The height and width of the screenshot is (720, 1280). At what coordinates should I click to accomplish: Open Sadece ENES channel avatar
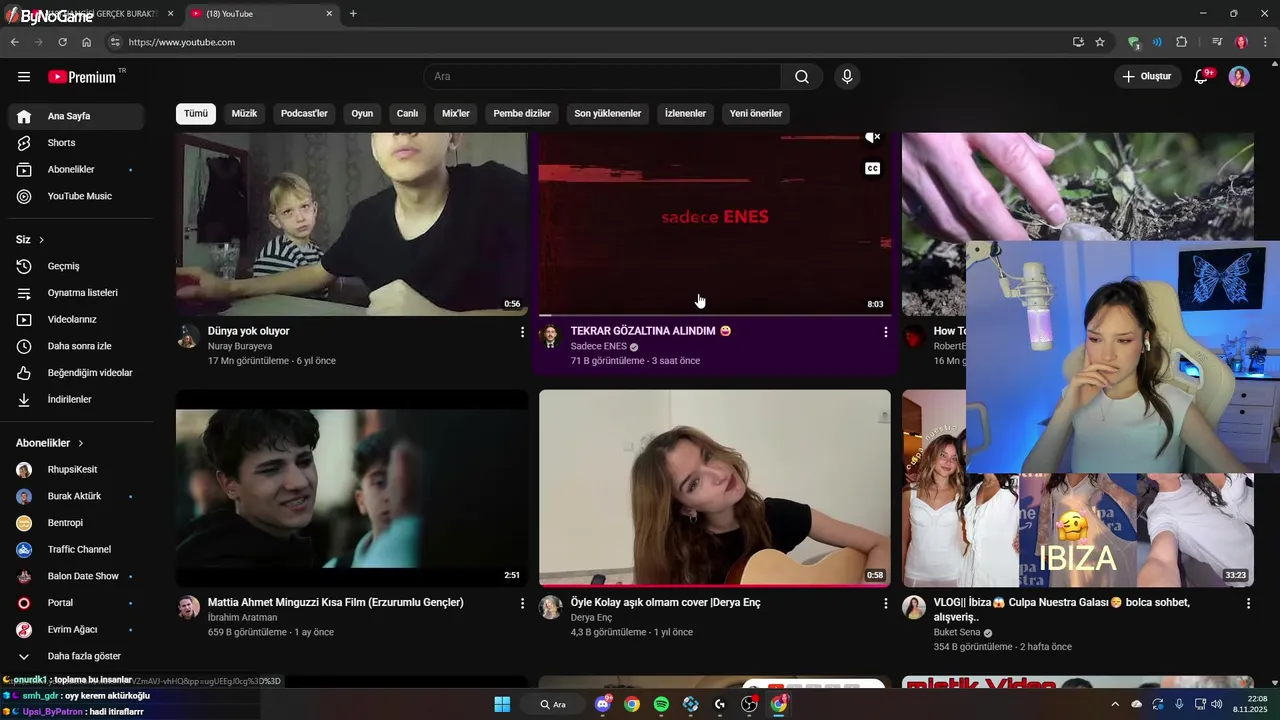[550, 336]
